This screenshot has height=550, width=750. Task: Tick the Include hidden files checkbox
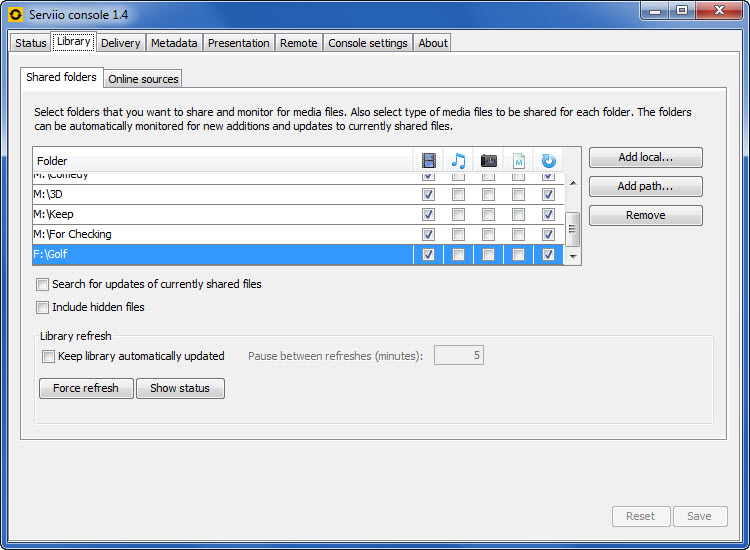(43, 308)
